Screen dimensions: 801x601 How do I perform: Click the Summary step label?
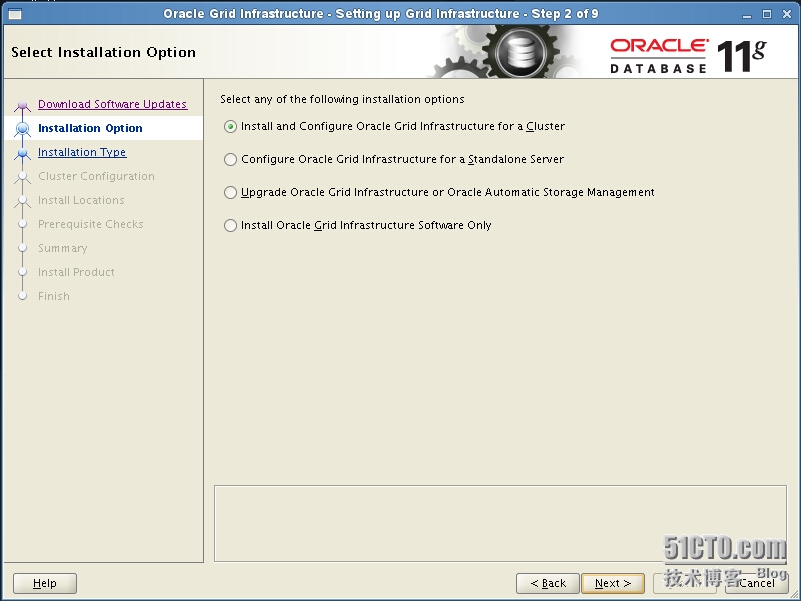click(x=62, y=248)
